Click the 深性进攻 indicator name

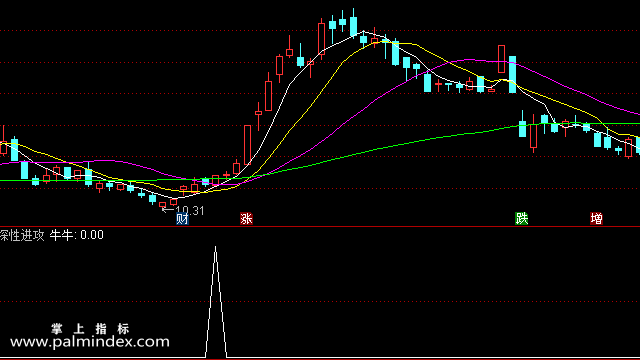pos(22,235)
